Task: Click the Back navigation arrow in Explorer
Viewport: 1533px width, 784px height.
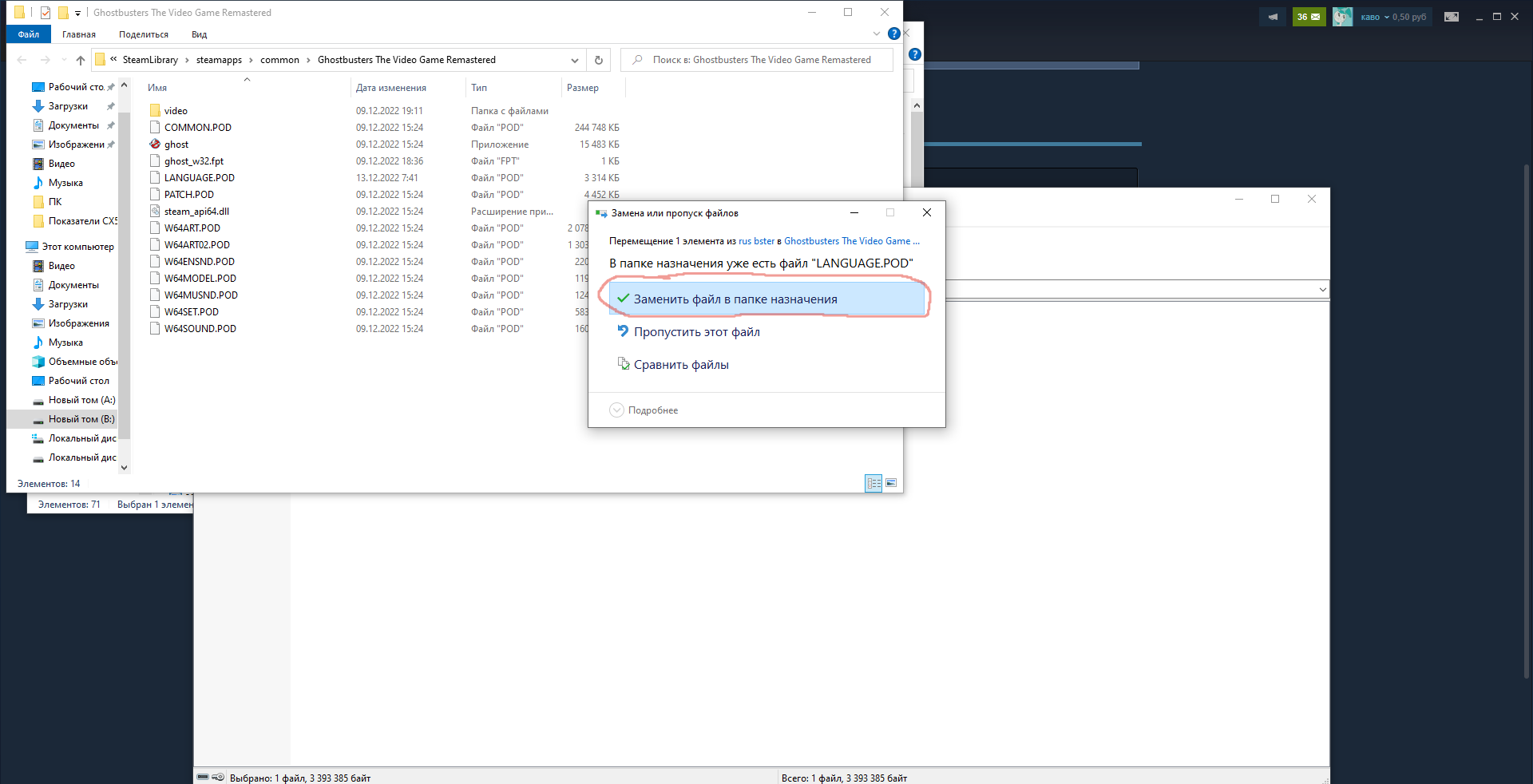Action: [22, 60]
